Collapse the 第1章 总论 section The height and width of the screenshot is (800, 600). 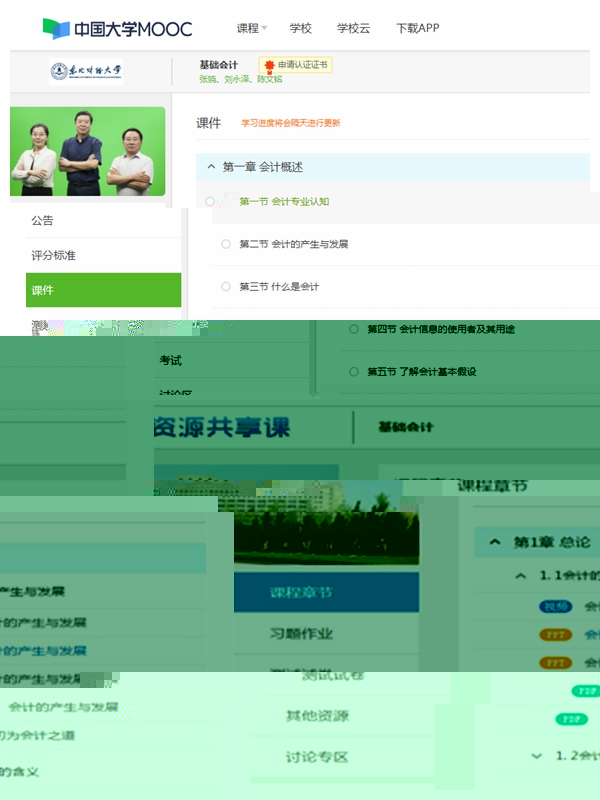point(494,542)
